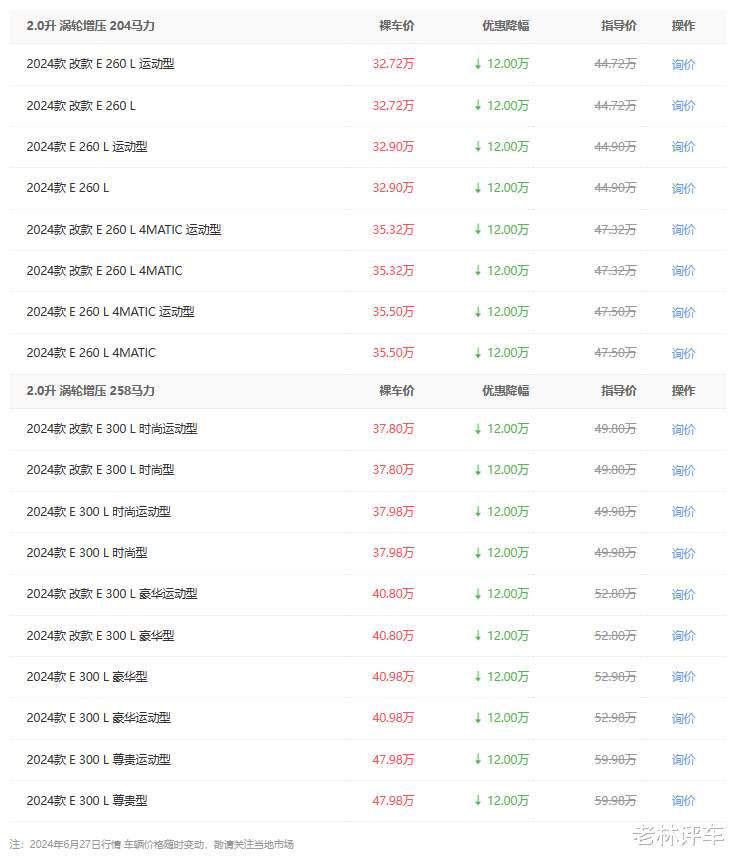
Task: Select model 2024款 E 300 L 时尚型
Action: pos(87,553)
